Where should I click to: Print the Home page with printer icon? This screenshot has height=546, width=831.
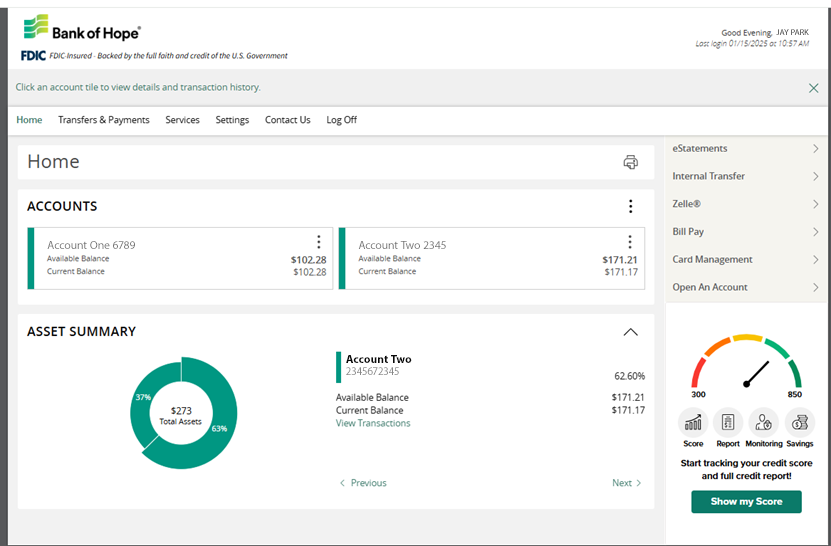point(630,162)
